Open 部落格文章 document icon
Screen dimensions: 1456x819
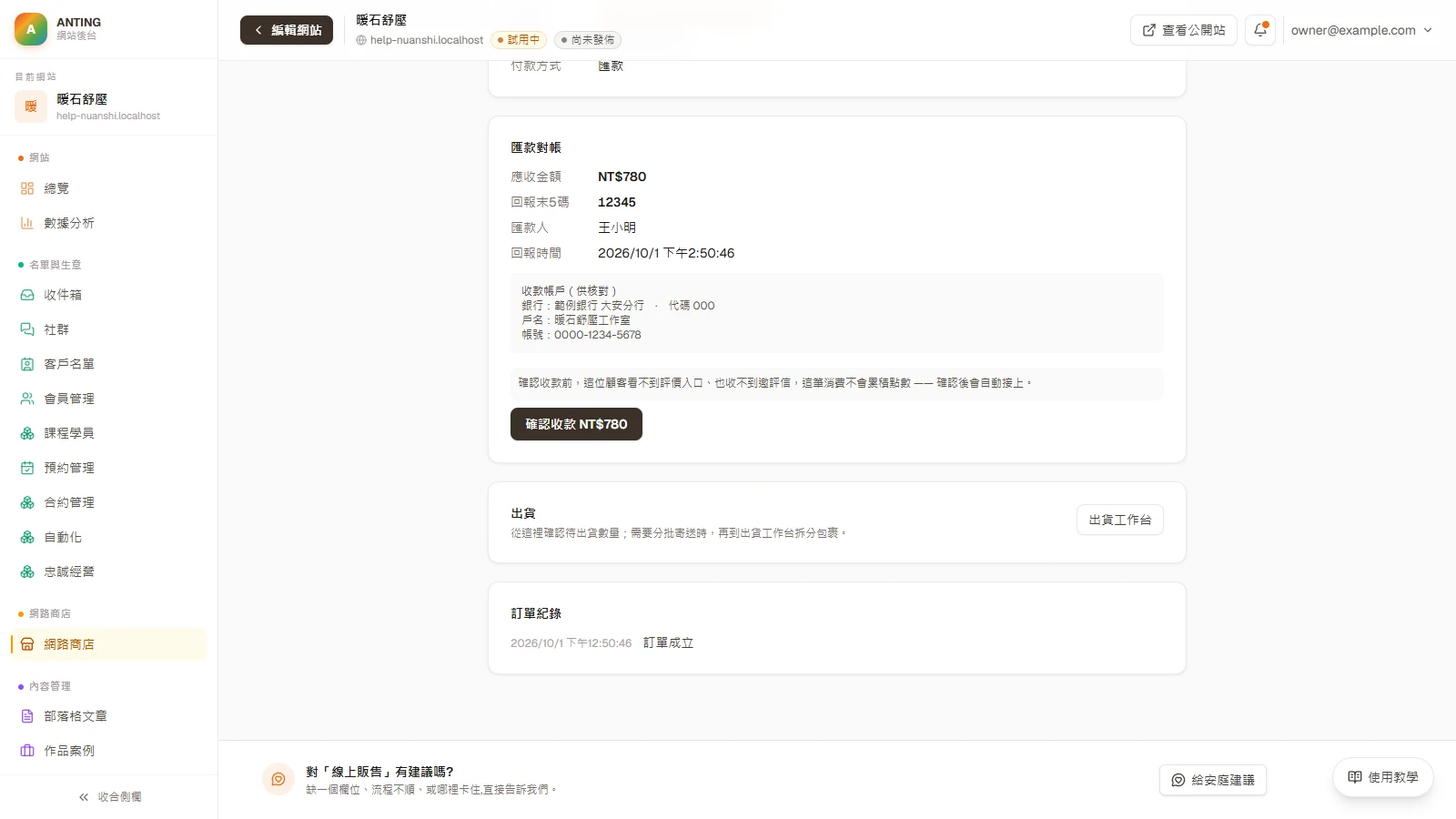point(27,716)
